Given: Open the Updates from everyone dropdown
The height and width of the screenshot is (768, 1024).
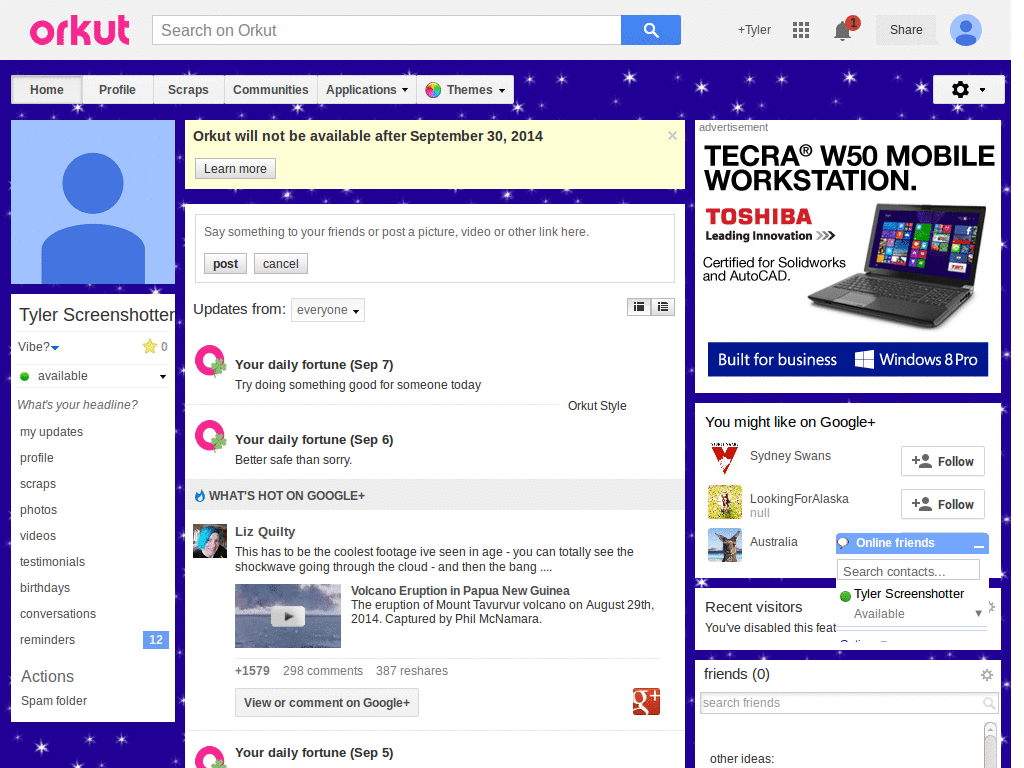Looking at the screenshot, I should tap(328, 310).
